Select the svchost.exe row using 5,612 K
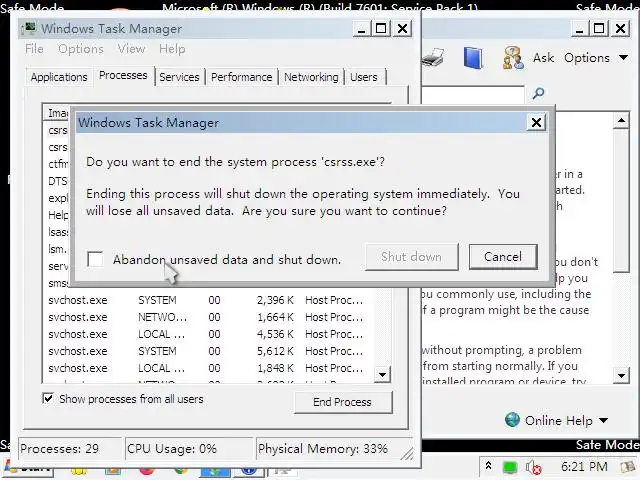This screenshot has width=640, height=480. (x=207, y=351)
